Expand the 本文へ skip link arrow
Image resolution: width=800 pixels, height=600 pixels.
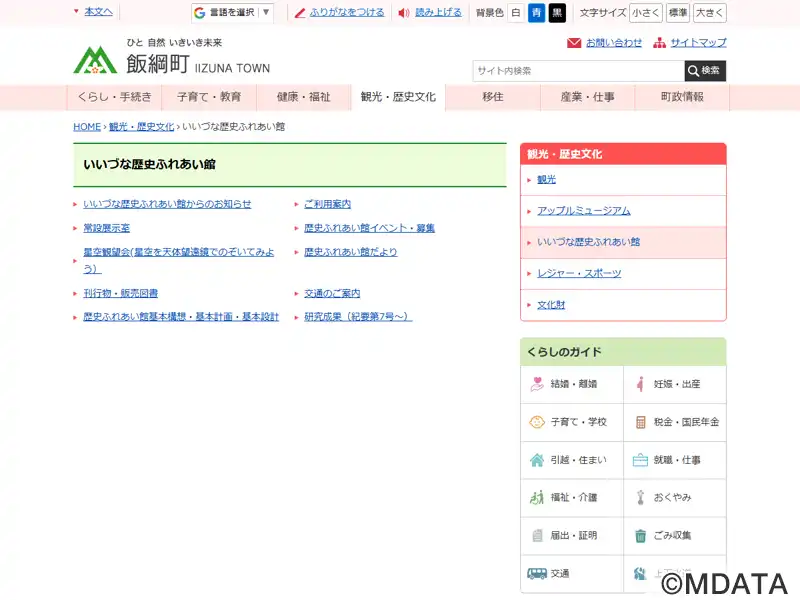point(76,12)
